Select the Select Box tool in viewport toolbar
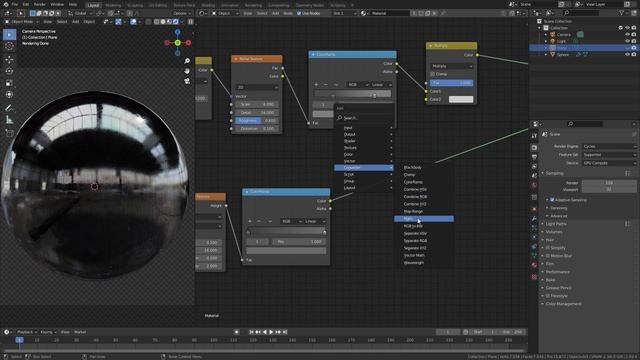The height and width of the screenshot is (360, 640). coord(9,35)
